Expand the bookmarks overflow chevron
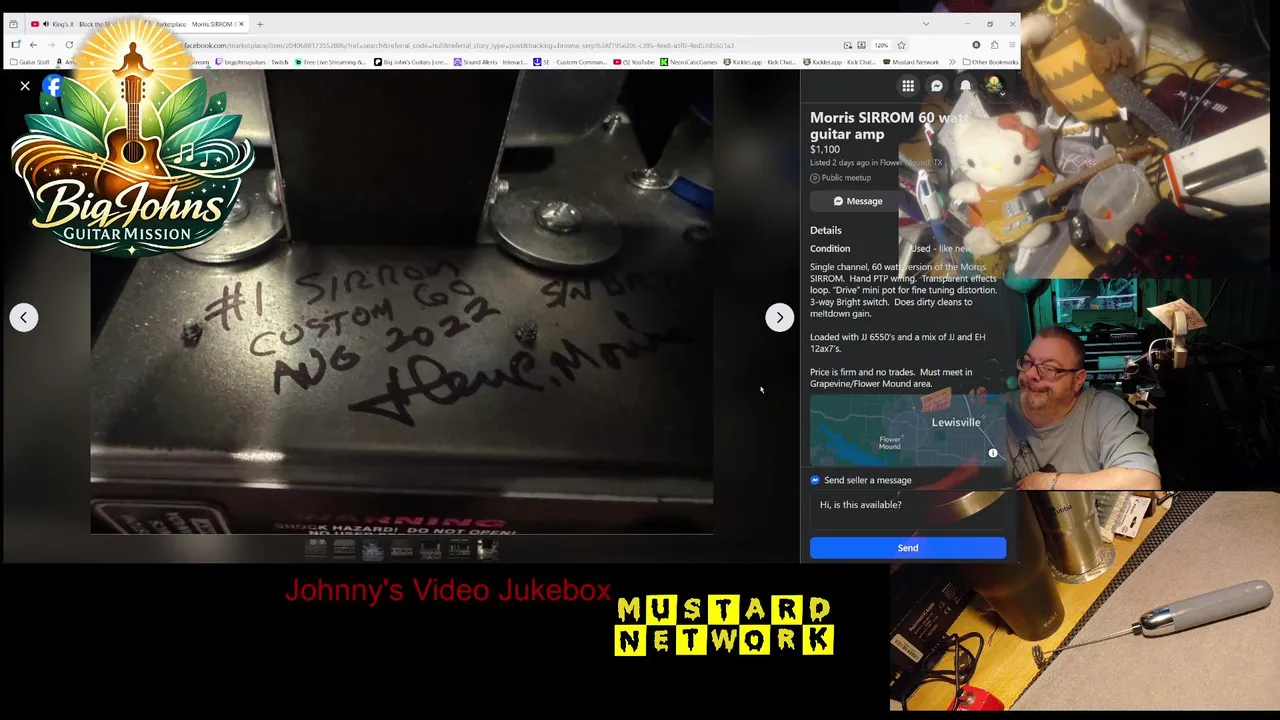 (x=953, y=62)
